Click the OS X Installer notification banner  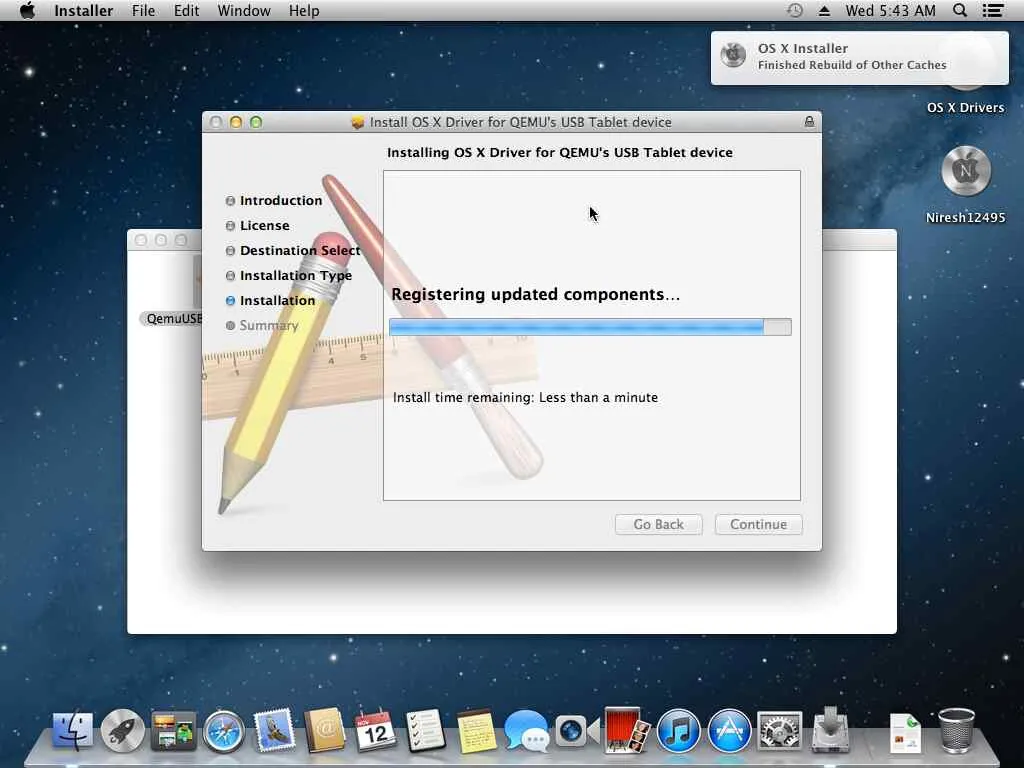tap(859, 57)
